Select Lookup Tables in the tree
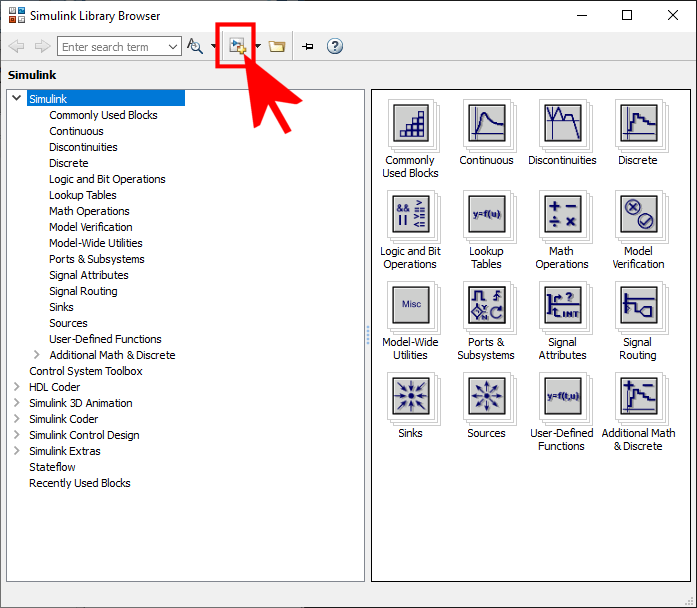The width and height of the screenshot is (697, 608). [83, 195]
